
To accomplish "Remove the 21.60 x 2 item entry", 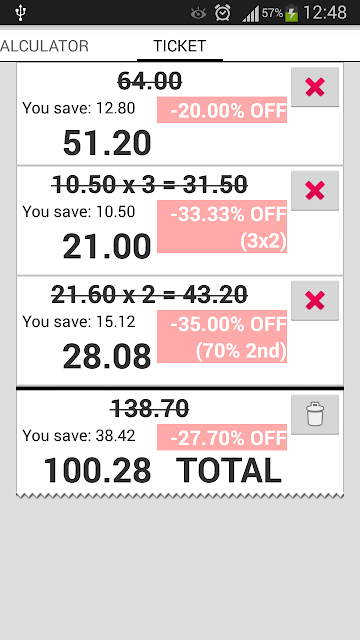I will (x=315, y=300).
